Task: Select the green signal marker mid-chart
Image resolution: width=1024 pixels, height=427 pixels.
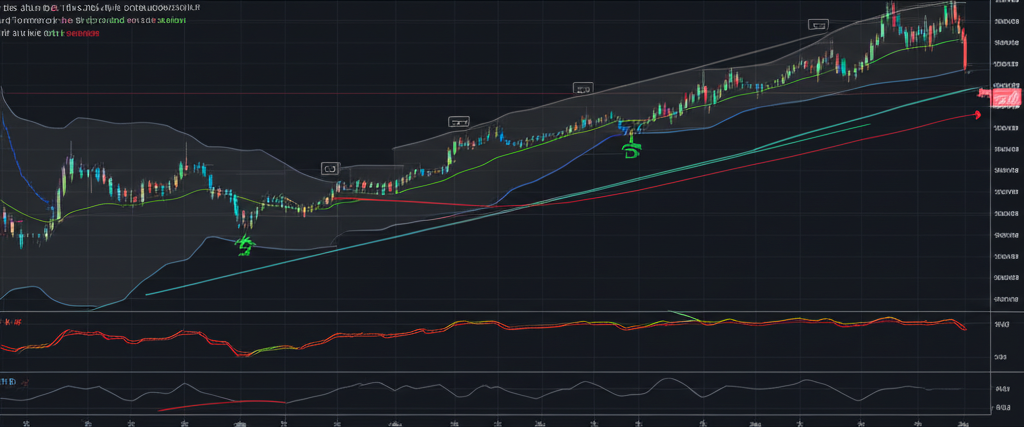Action: 630,151
